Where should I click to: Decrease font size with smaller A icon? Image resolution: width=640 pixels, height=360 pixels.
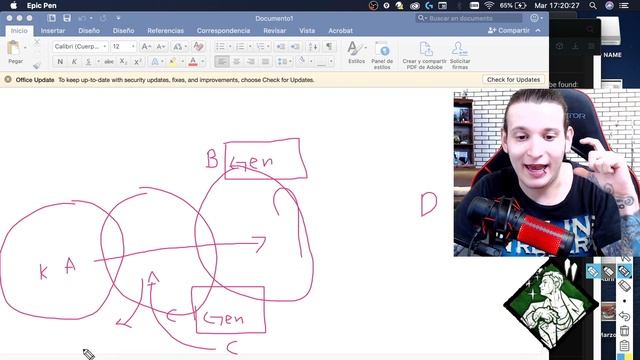click(161, 47)
